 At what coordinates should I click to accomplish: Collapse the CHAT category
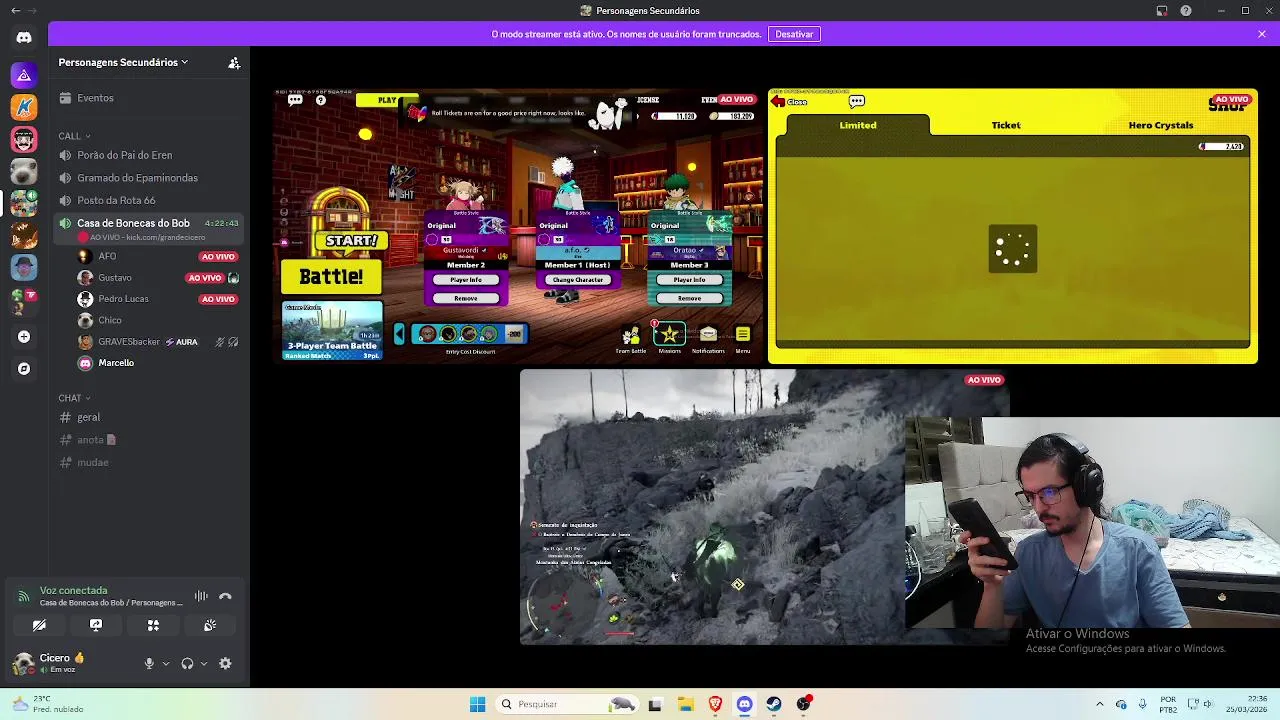click(74, 398)
